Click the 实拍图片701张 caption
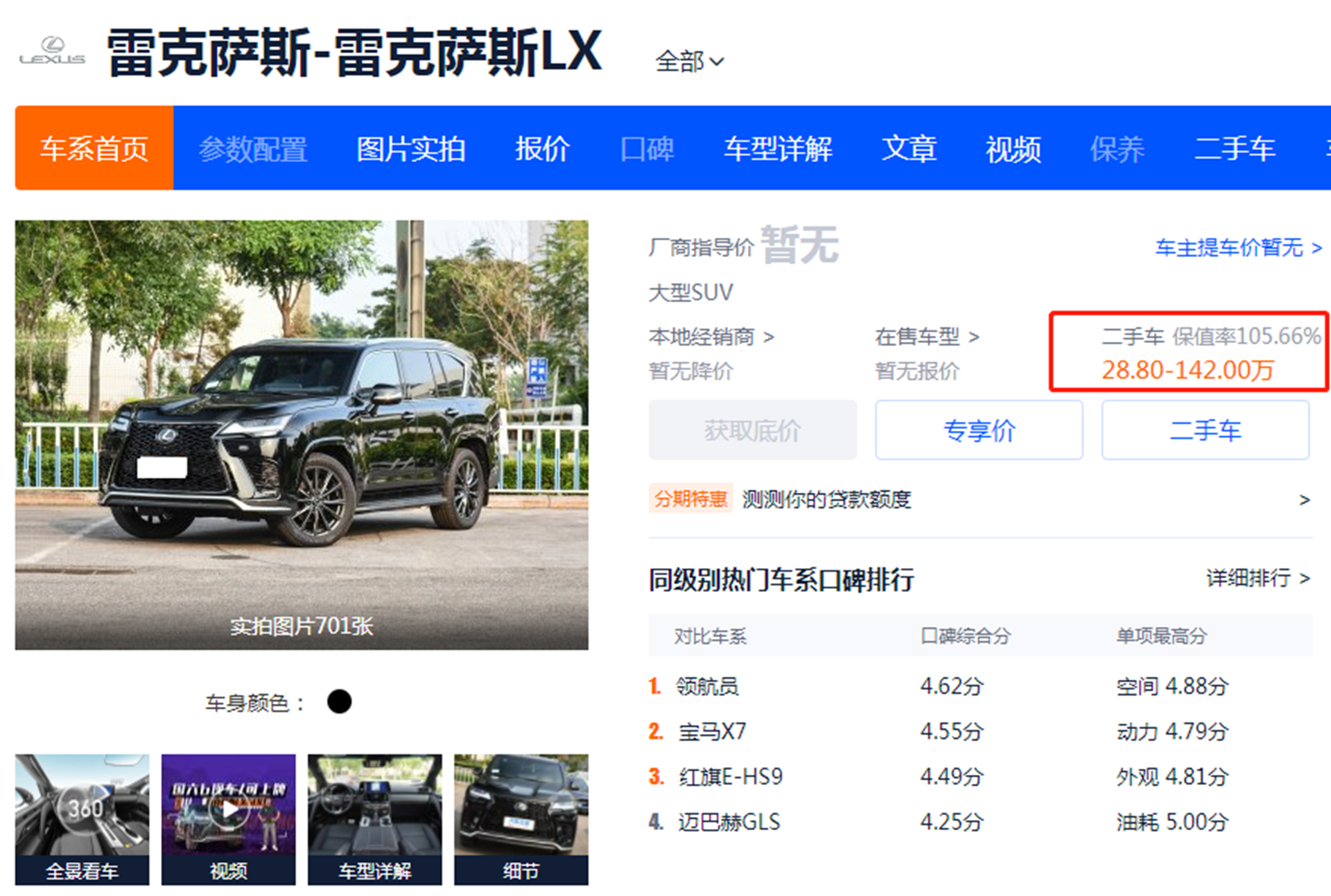The height and width of the screenshot is (896, 1331). point(302,626)
